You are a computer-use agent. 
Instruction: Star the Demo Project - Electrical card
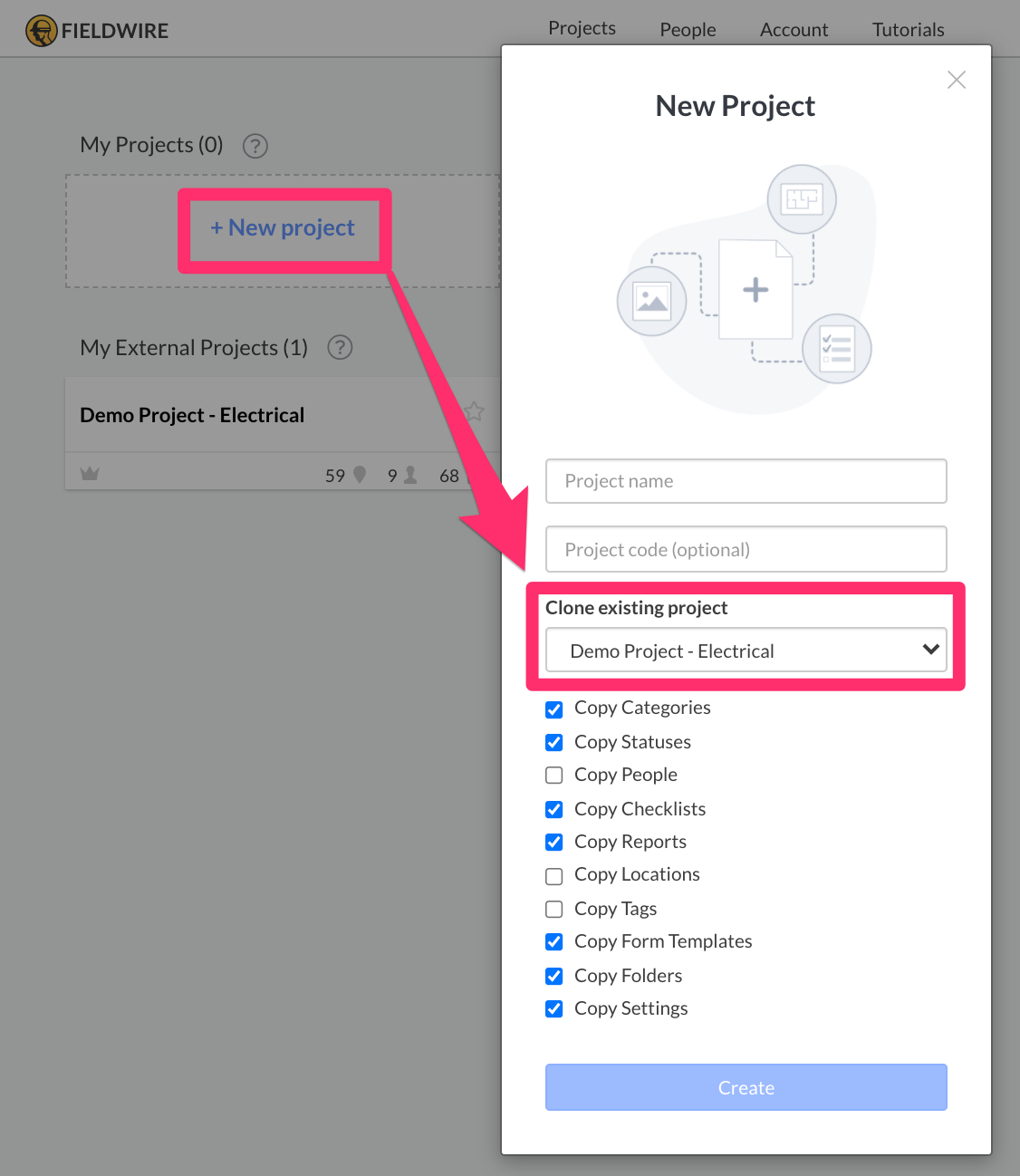474,412
